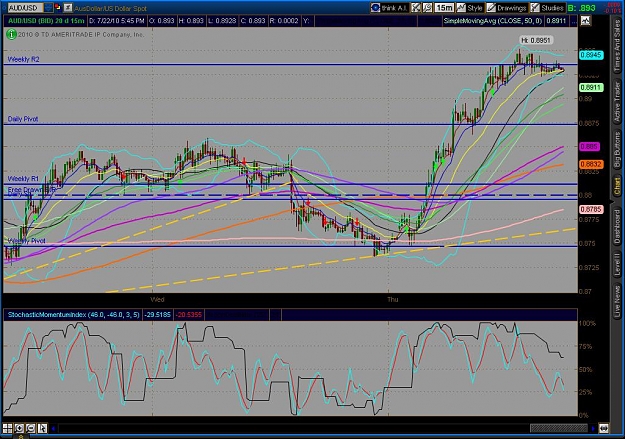This screenshot has height=439, width=625.
Task: Open the Dashboard side tab
Action: tap(617, 226)
